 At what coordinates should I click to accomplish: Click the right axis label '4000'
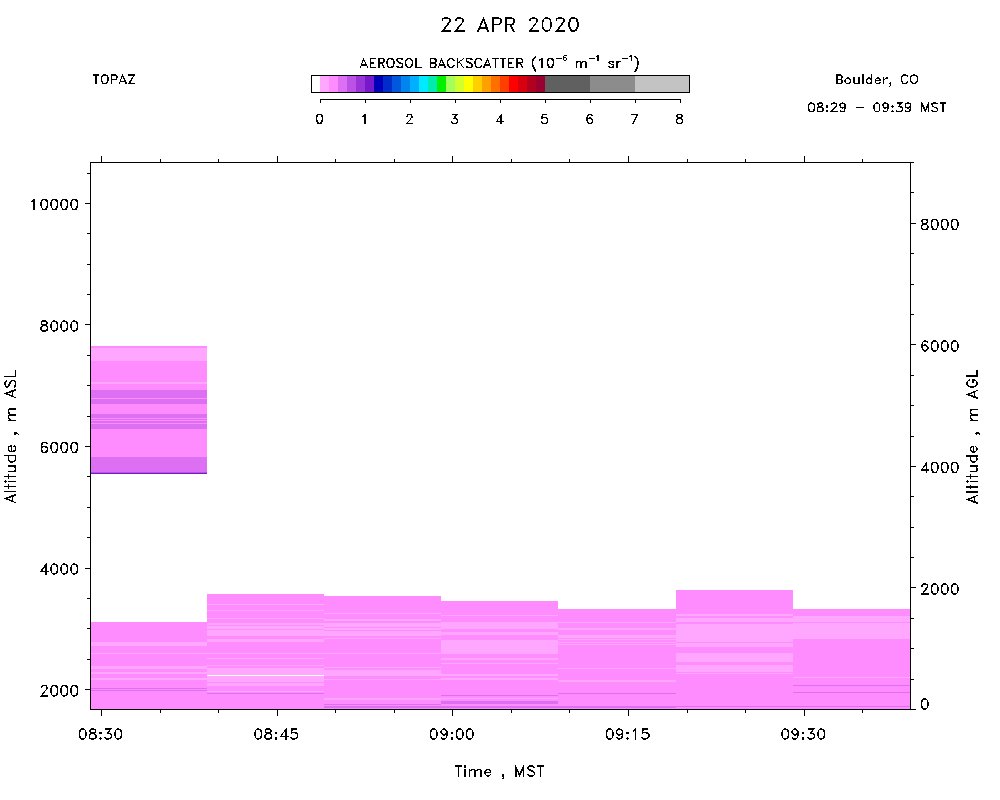[x=939, y=467]
